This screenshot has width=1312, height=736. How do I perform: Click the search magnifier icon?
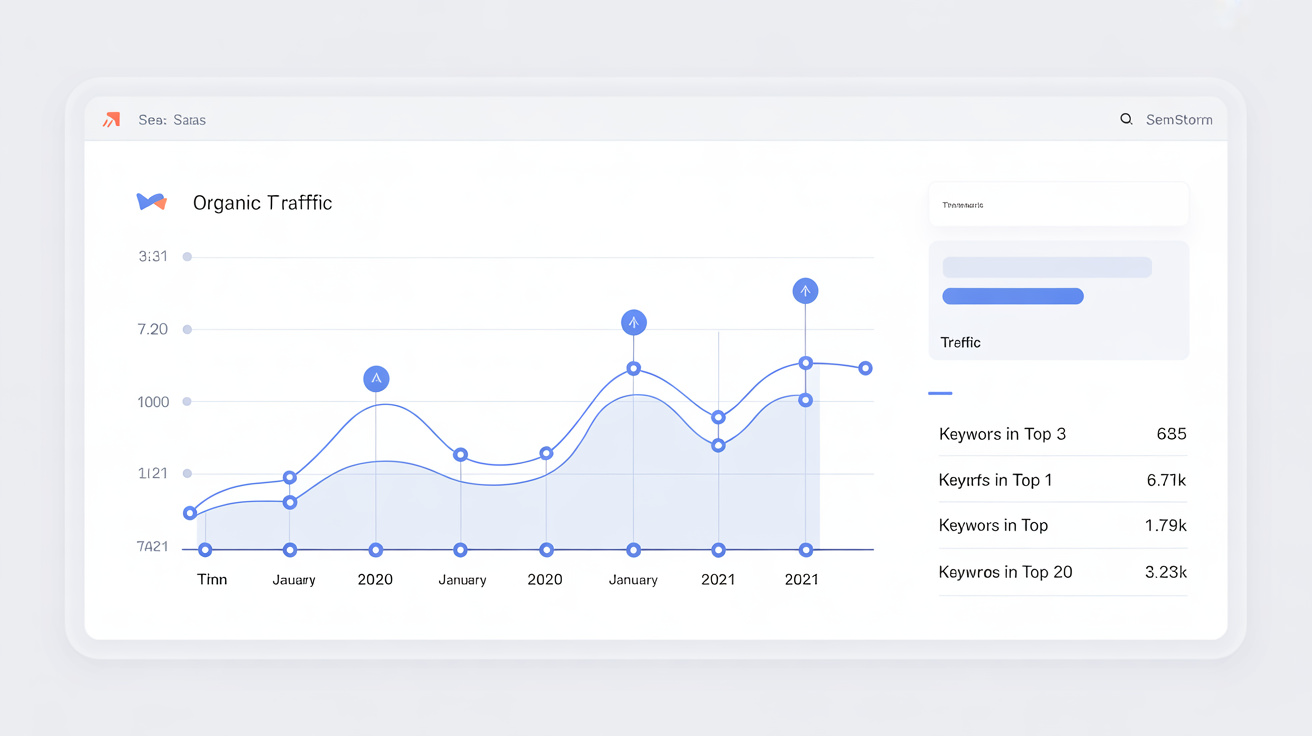point(1126,119)
